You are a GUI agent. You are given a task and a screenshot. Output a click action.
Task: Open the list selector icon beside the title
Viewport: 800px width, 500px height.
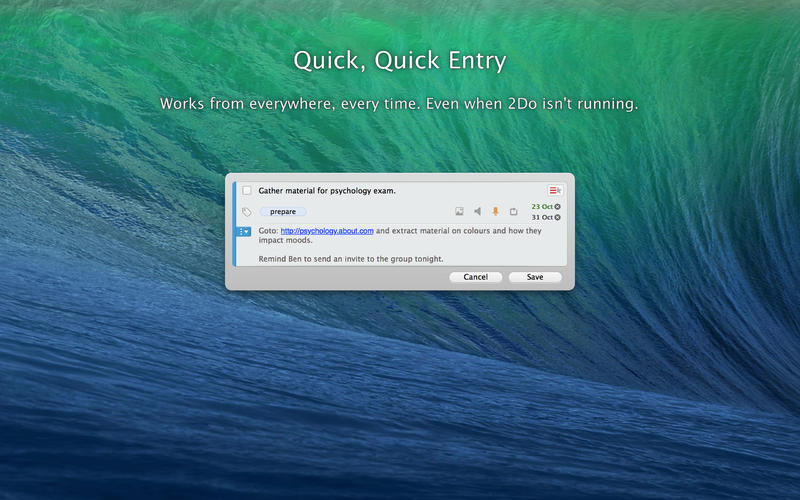tap(555, 191)
